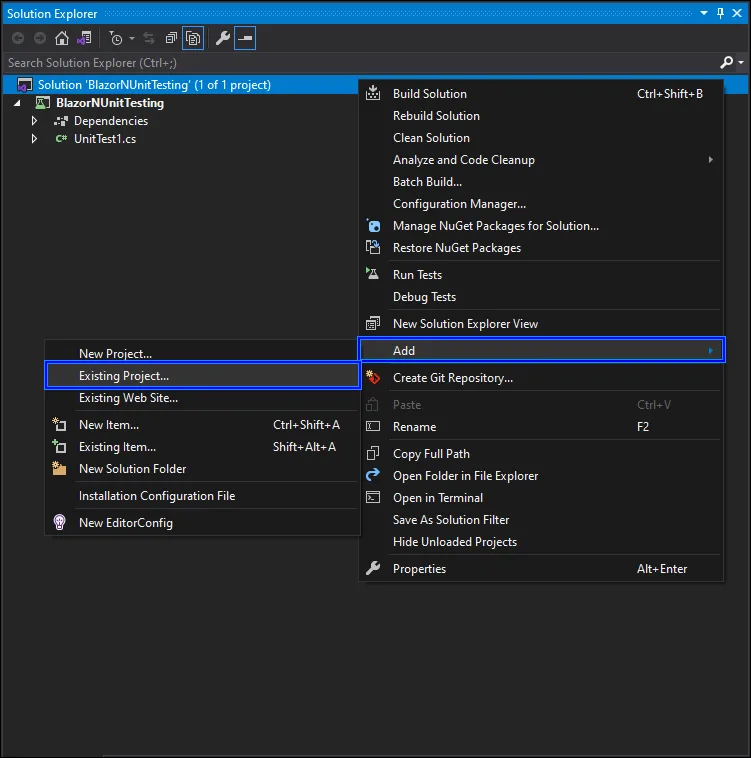Click the Open in Terminal icon
Screen dimensions: 751x758
(373, 497)
